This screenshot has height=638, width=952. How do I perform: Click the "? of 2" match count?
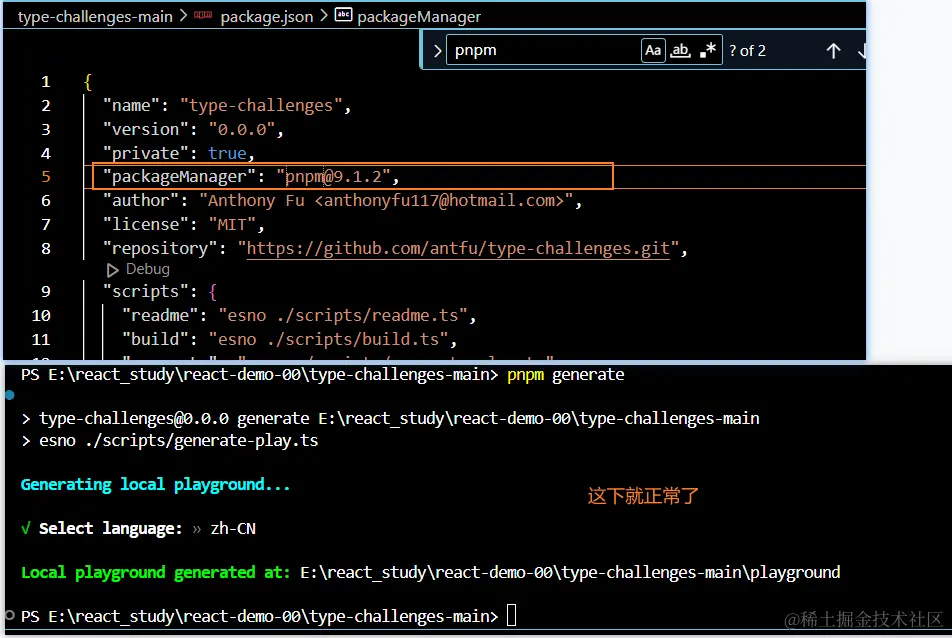(x=747, y=51)
